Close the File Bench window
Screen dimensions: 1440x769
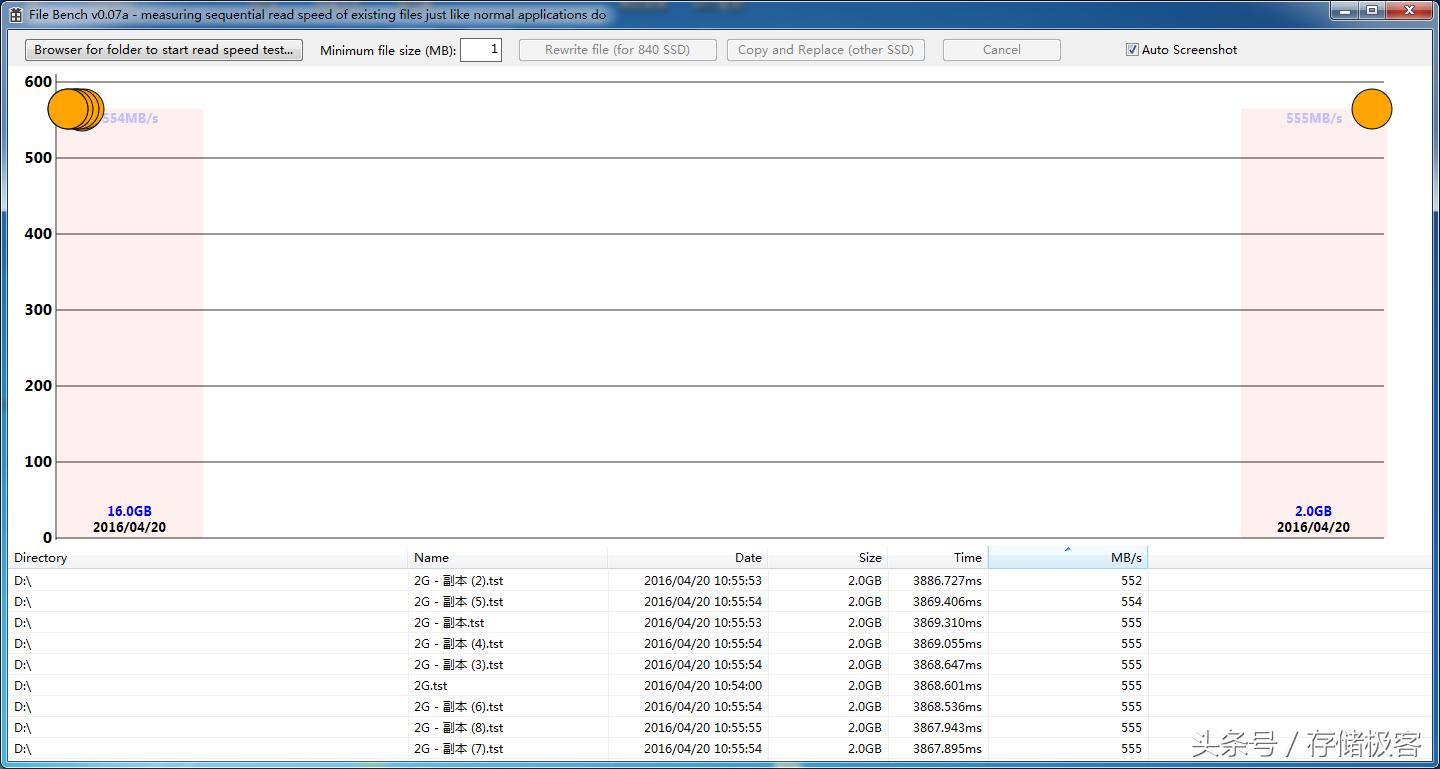1410,11
